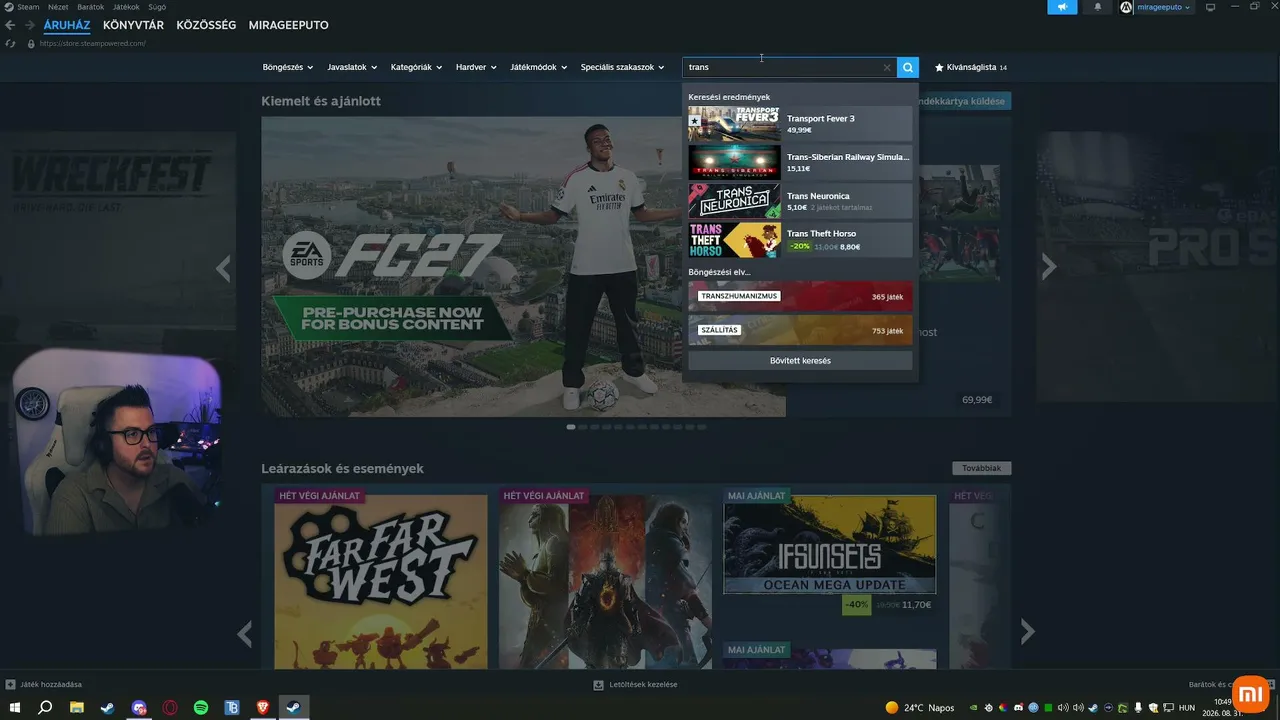Expand the Speciális szakaszok dropdown
This screenshot has width=1280, height=720.
pyautogui.click(x=622, y=68)
